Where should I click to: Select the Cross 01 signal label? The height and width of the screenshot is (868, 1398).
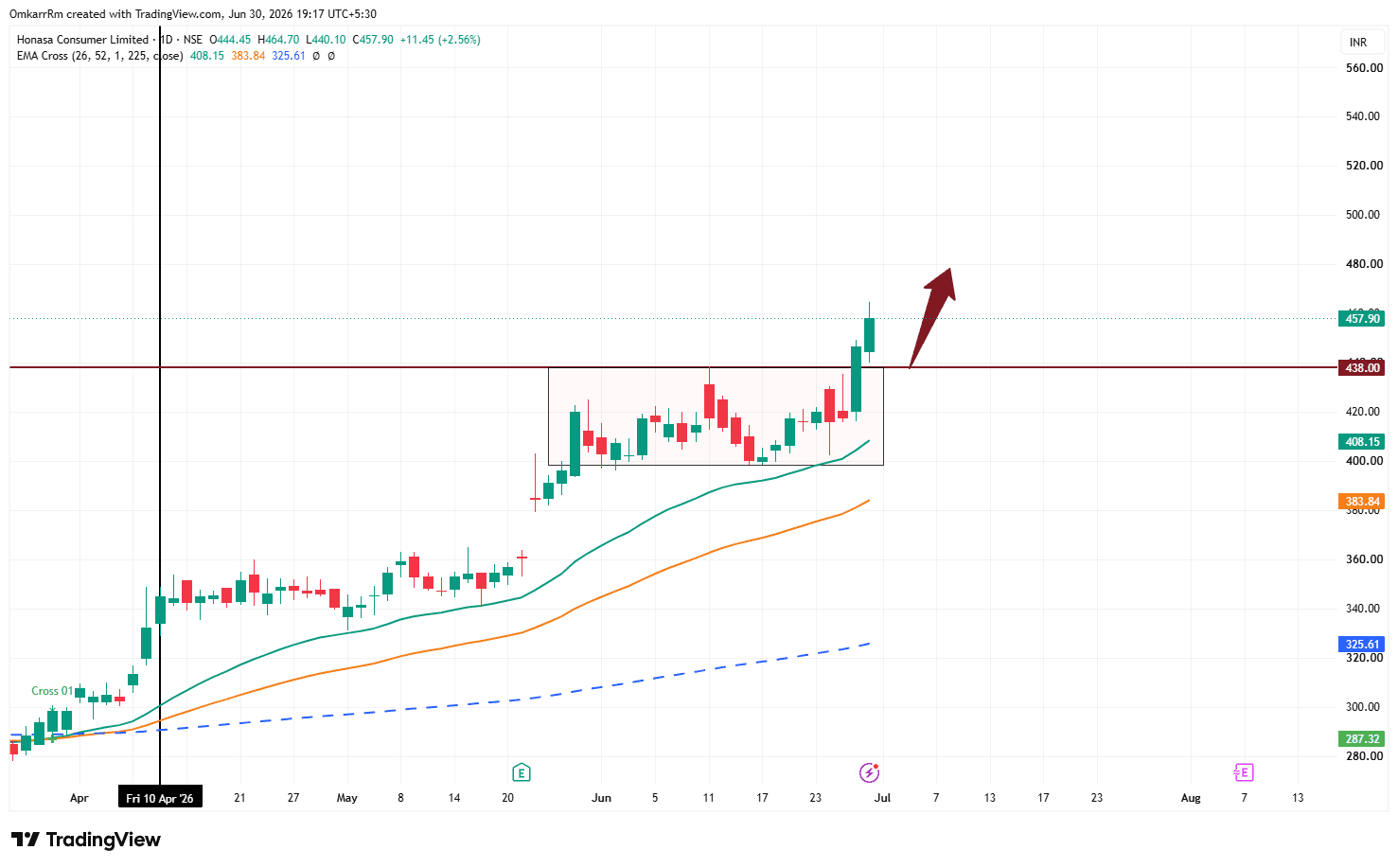coord(52,691)
